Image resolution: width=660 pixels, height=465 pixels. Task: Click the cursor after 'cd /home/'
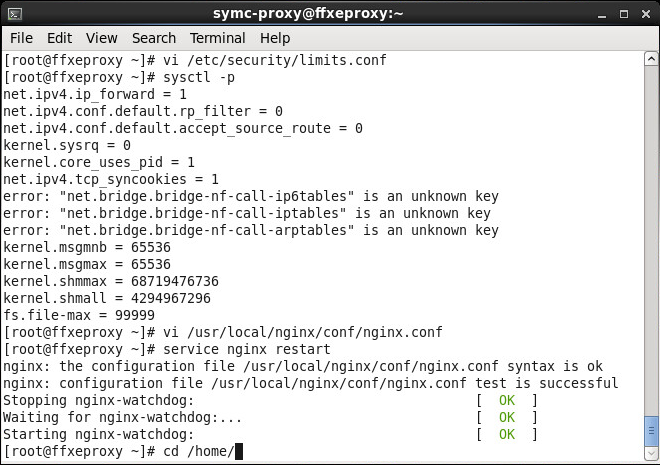point(238,451)
